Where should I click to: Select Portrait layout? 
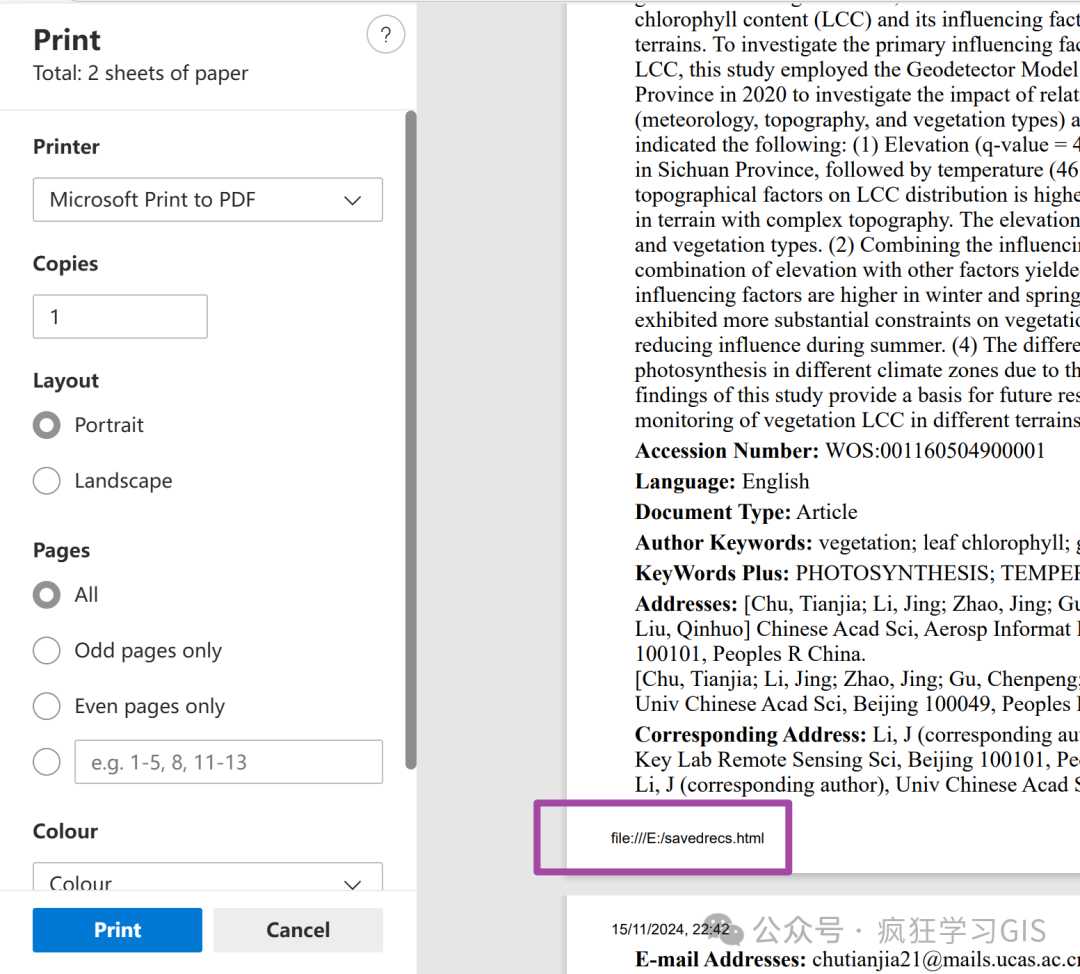(47, 425)
